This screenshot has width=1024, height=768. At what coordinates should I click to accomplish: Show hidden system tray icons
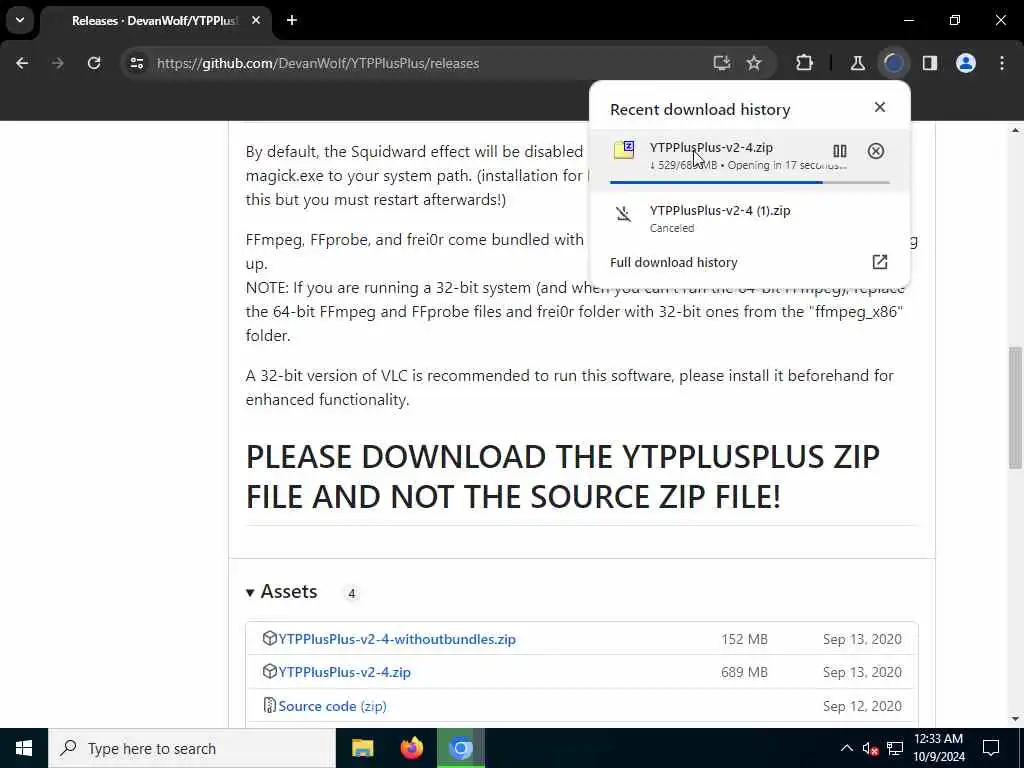[x=846, y=748]
